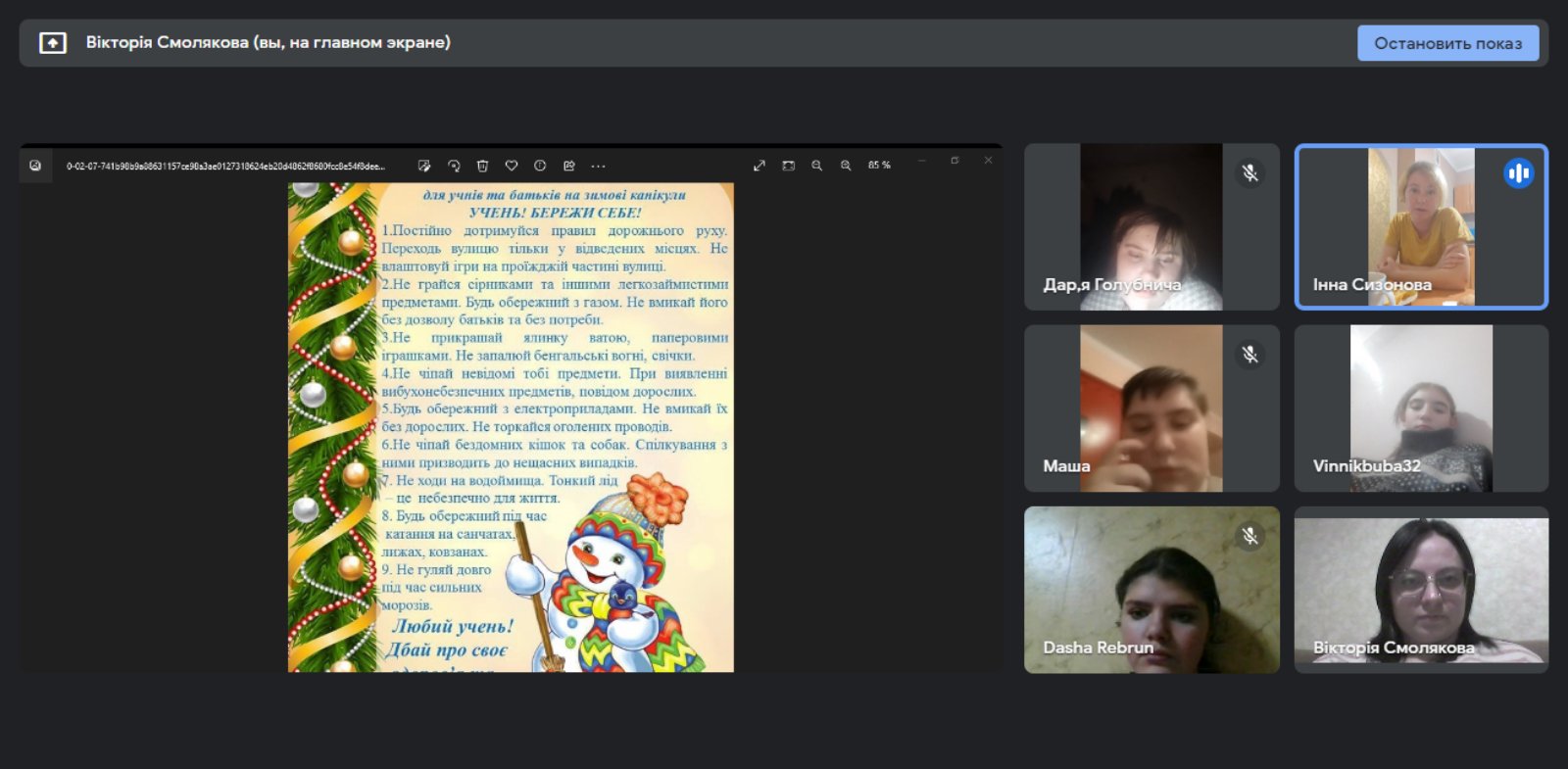Click the speaking audio indicator on Інна Сизонова tile
1568x769 pixels.
tap(1518, 173)
